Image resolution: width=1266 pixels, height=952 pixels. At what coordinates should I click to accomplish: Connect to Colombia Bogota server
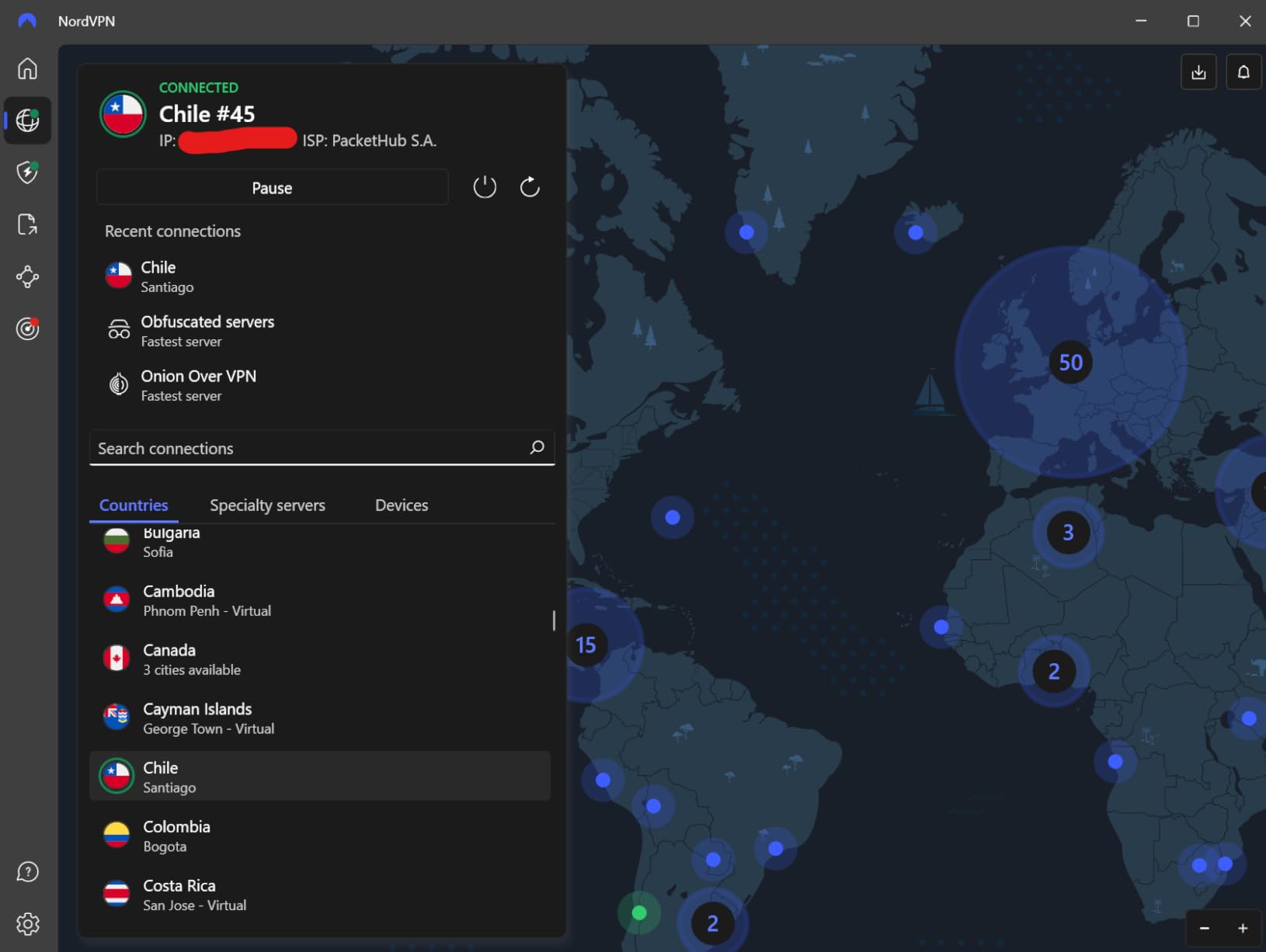point(176,835)
